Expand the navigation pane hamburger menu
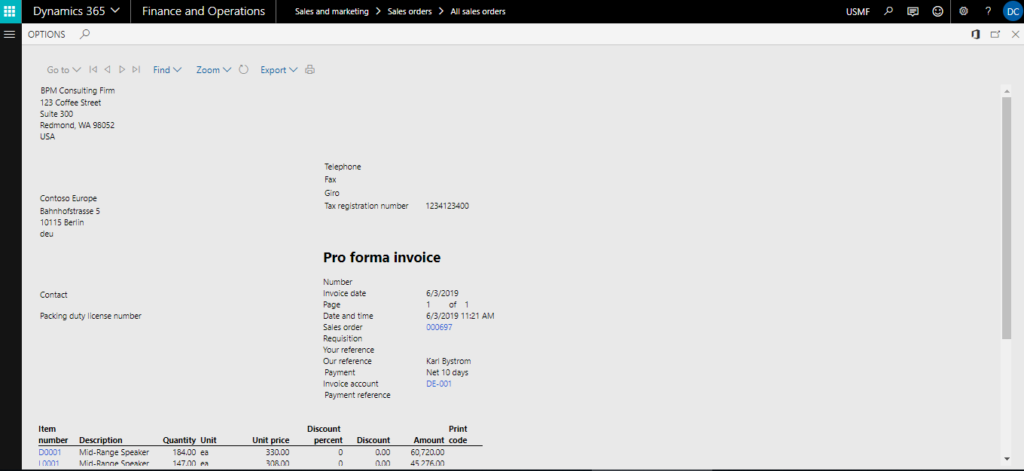 pyautogui.click(x=9, y=34)
